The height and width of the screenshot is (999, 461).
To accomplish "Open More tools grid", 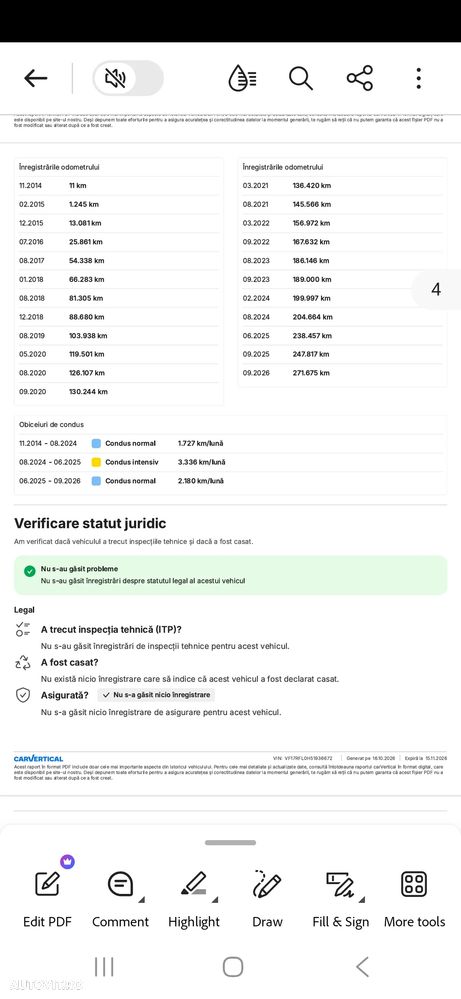I will (x=414, y=898).
